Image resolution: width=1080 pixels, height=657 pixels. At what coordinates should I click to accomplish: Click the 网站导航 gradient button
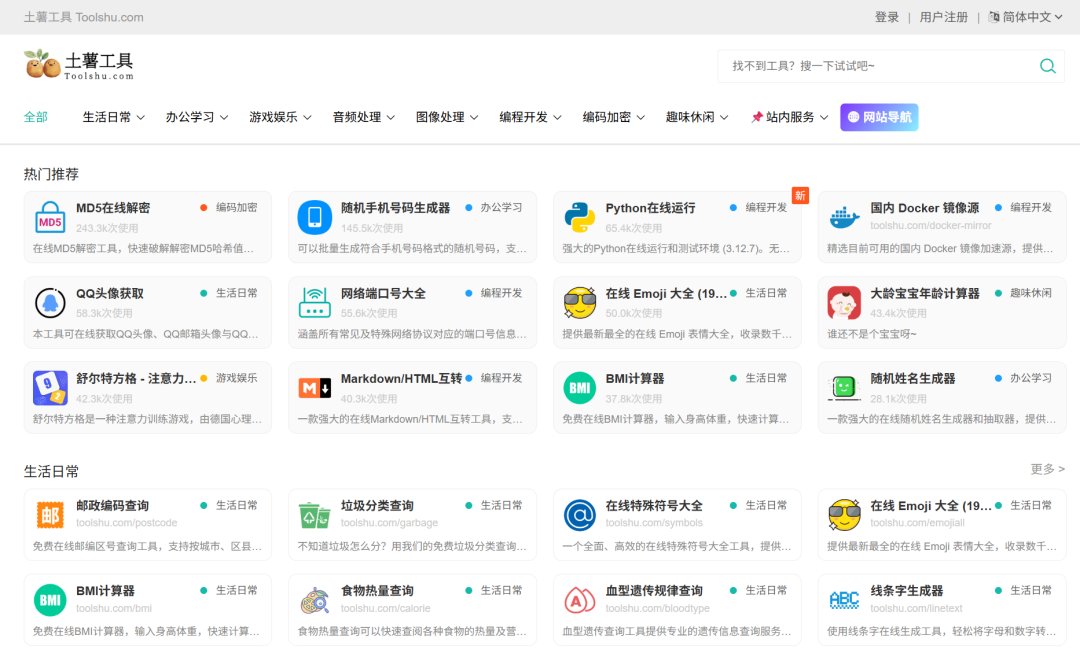[x=879, y=117]
